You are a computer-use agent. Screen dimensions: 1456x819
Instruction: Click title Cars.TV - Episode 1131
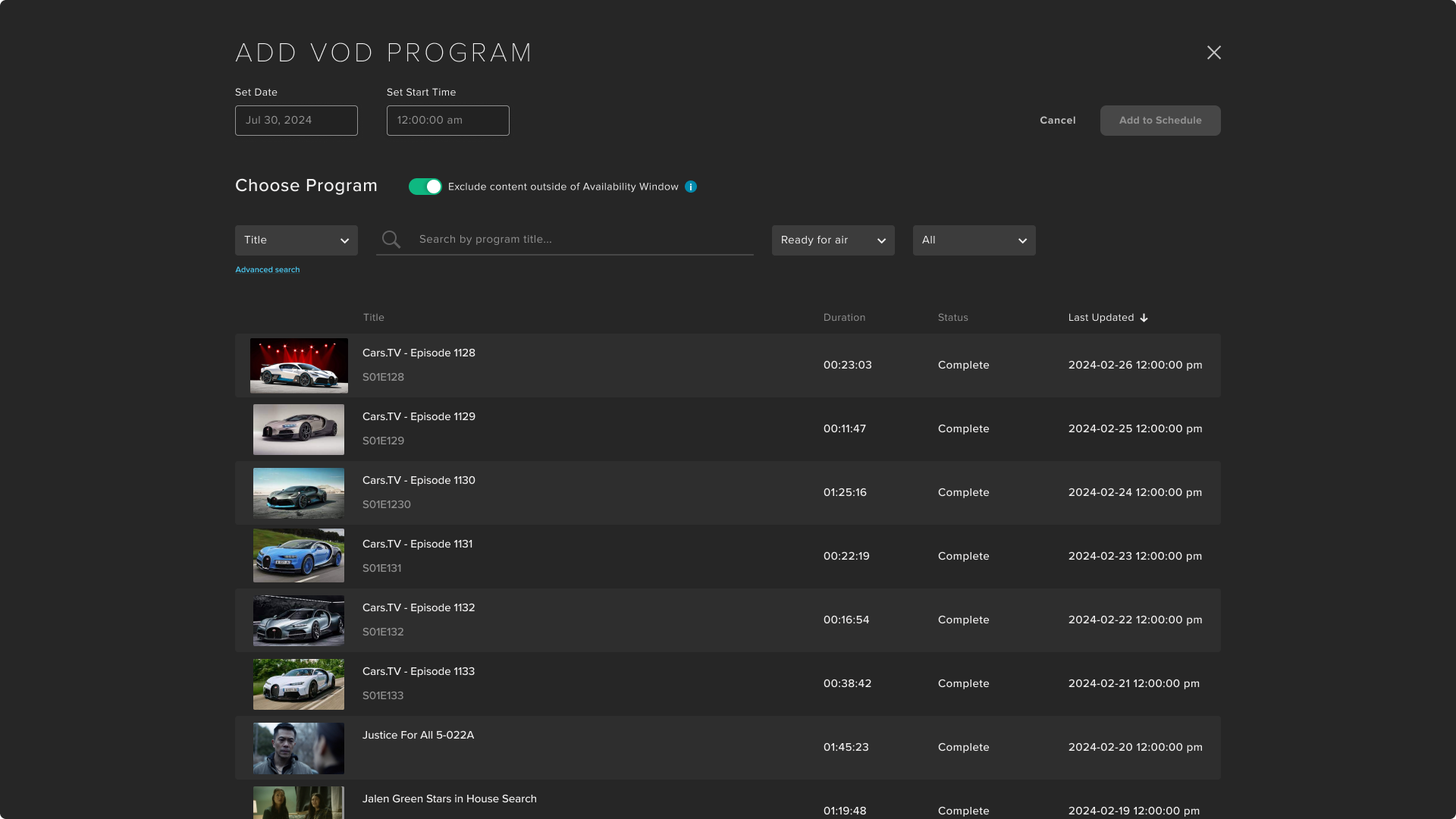point(417,544)
